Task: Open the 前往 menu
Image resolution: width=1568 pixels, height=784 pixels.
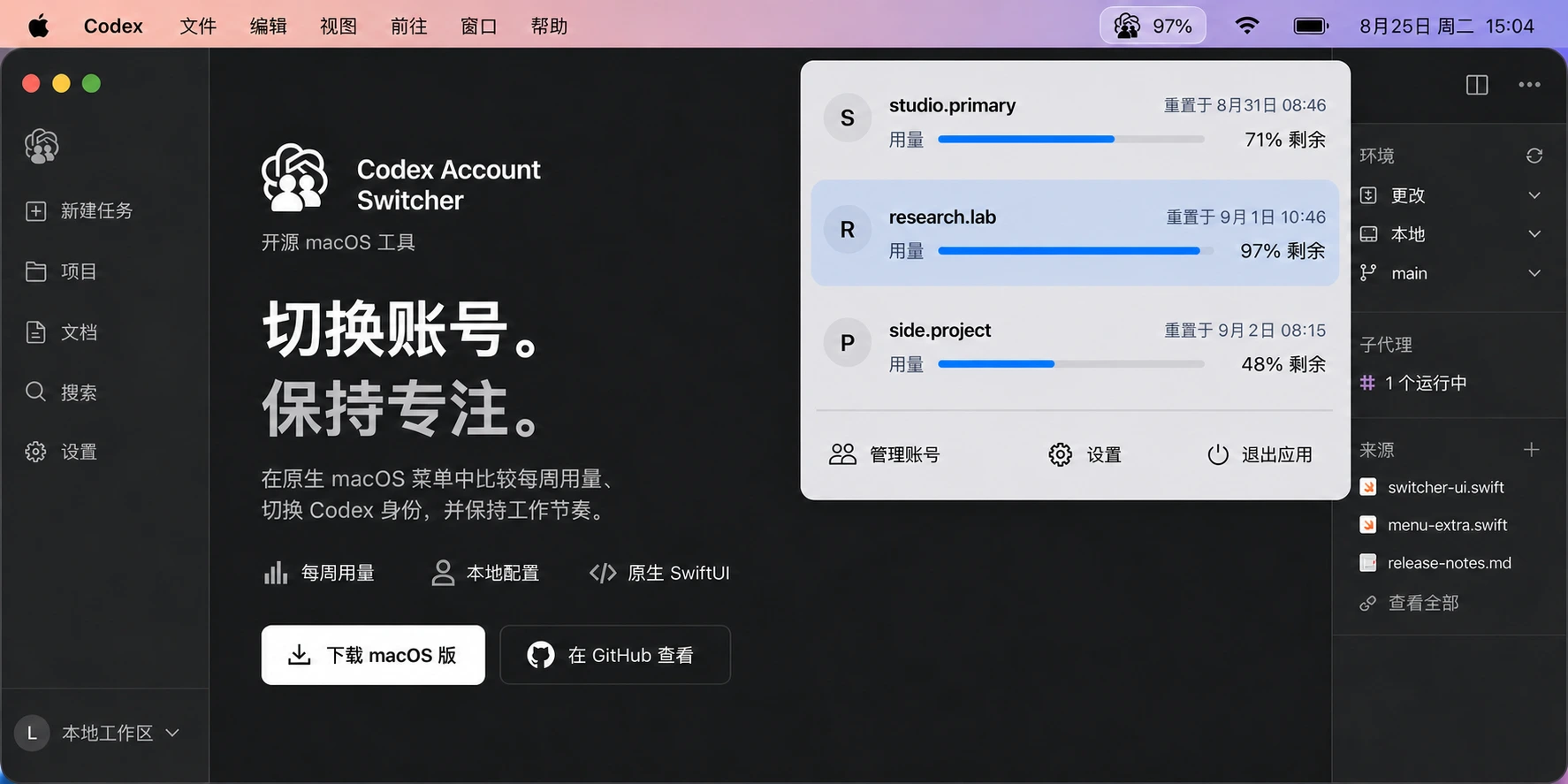Action: [x=408, y=27]
